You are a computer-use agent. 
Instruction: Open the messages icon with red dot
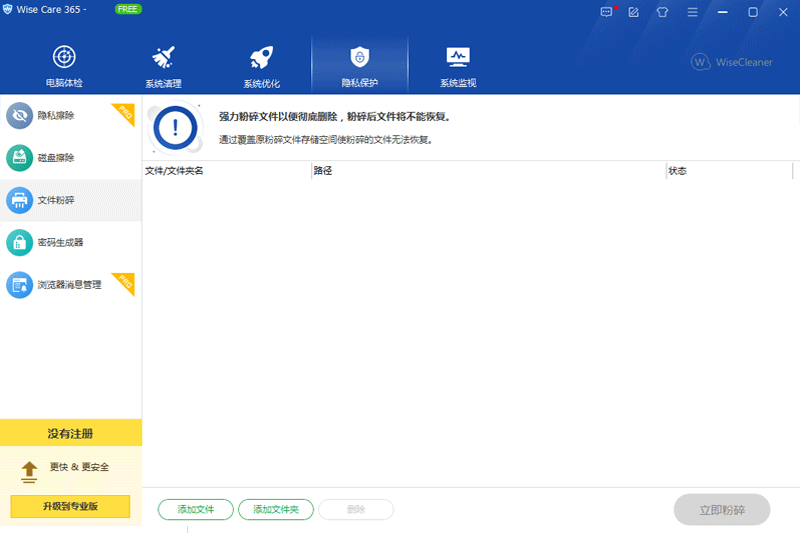[606, 12]
